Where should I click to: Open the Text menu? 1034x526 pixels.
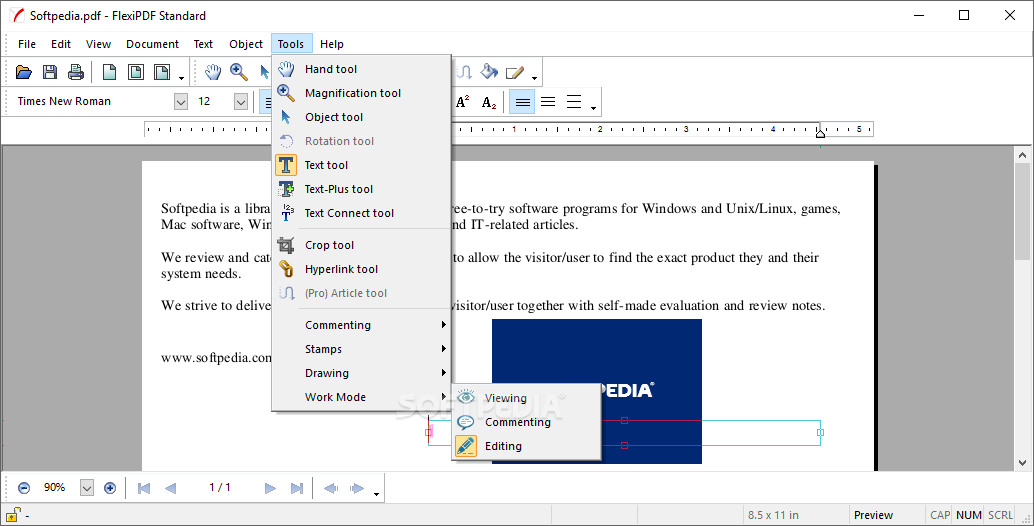[x=203, y=44]
